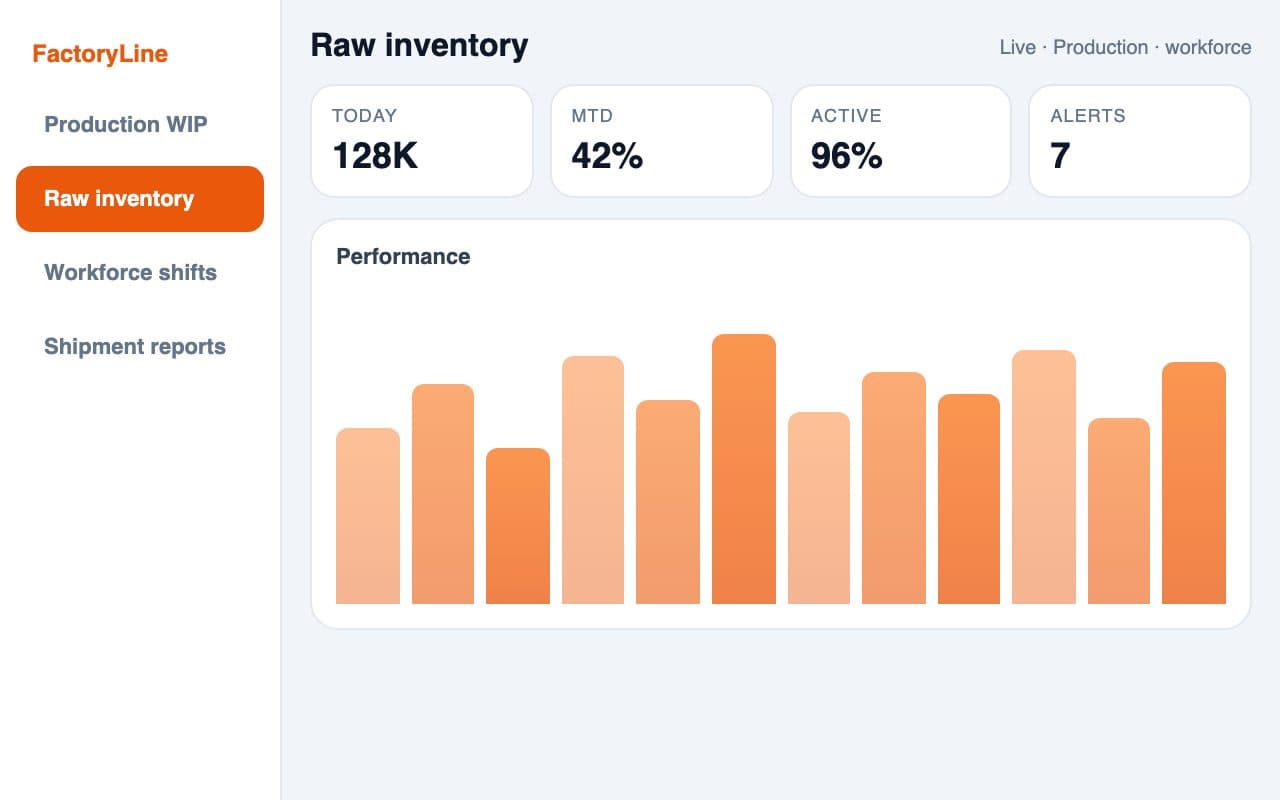Screen dimensions: 1280x800
Task: Click the Performance chart title
Action: pyautogui.click(x=403, y=256)
